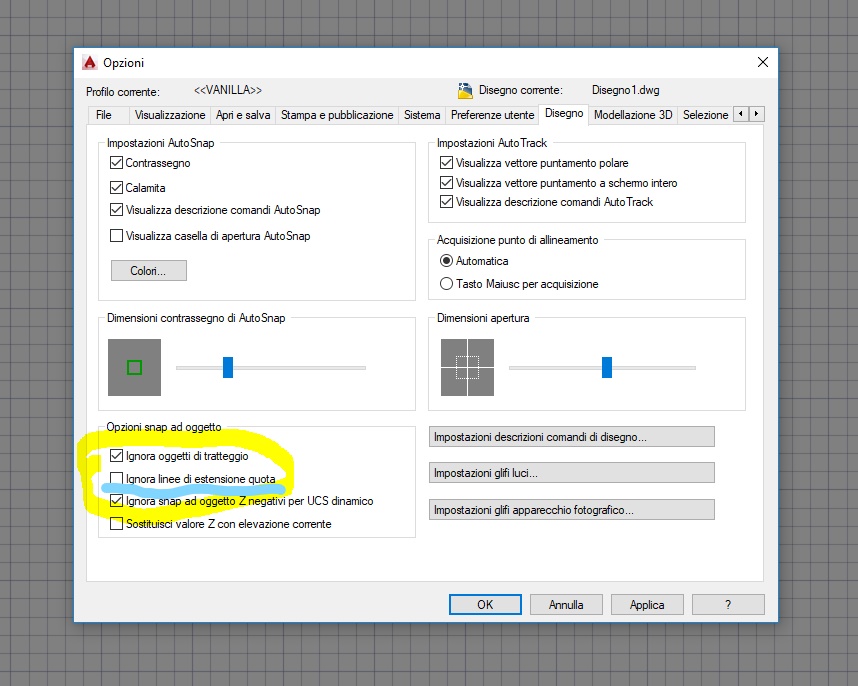Switch to Stampa e pubblicazione tab

click(x=337, y=115)
